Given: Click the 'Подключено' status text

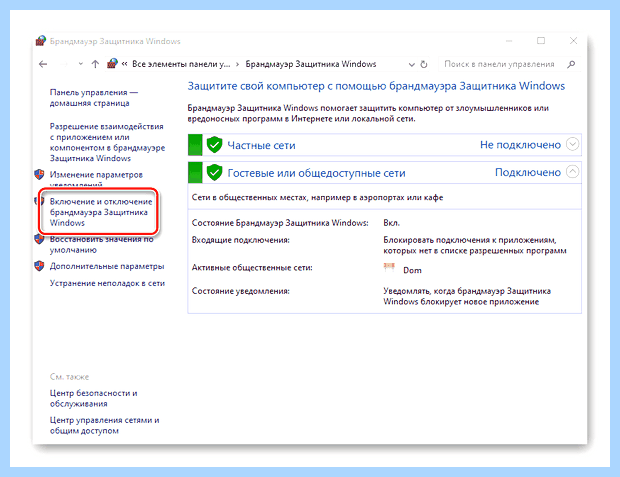Looking at the screenshot, I should pos(528,172).
